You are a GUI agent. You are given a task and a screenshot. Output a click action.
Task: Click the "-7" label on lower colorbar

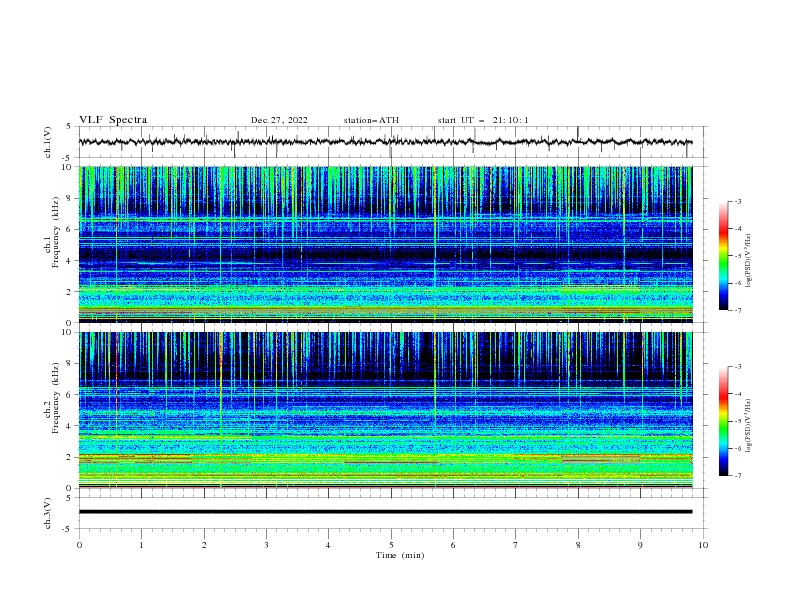coord(737,476)
